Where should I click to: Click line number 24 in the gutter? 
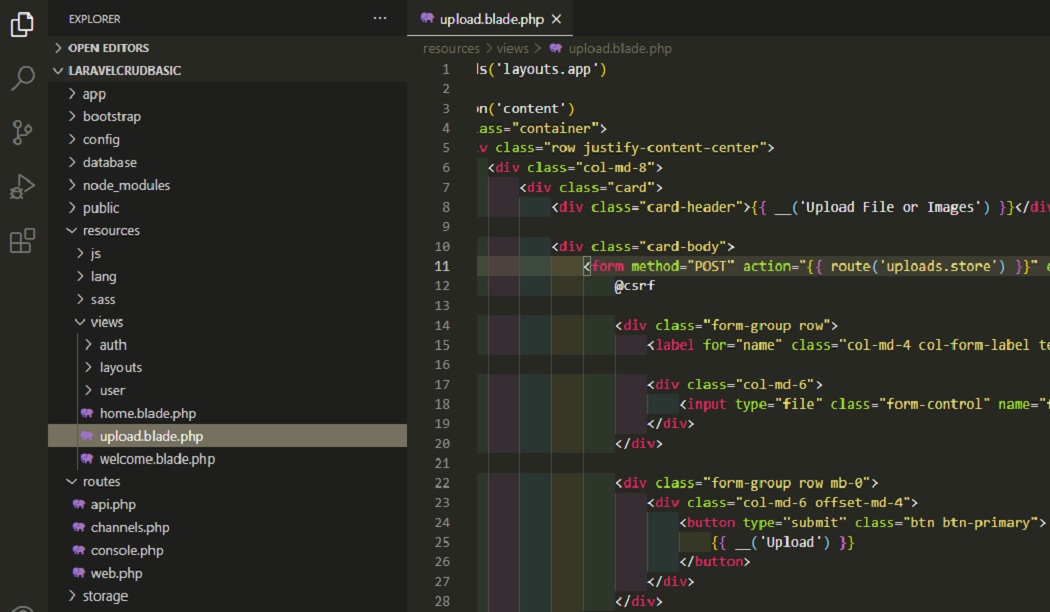(442, 522)
